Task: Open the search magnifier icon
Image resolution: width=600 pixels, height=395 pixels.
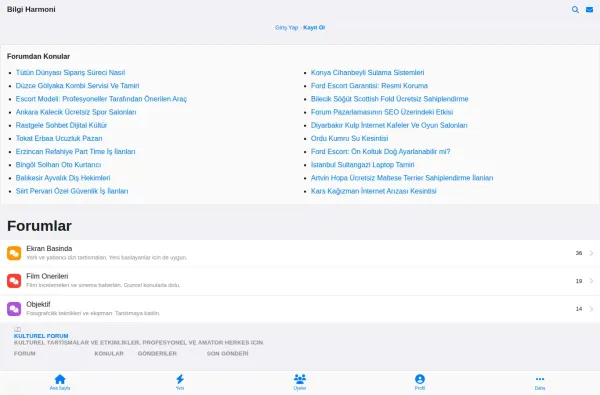Action: (x=575, y=10)
